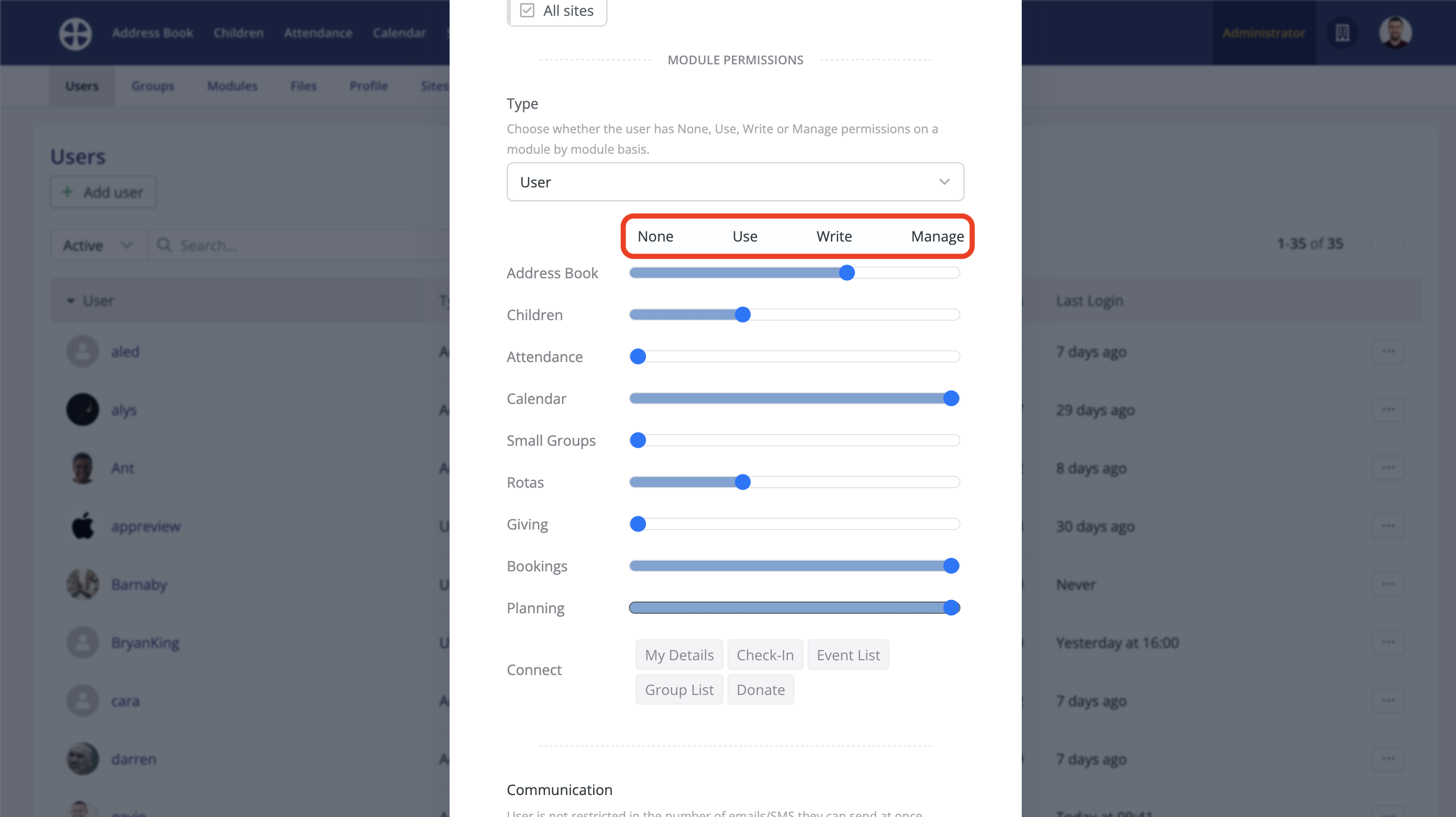The height and width of the screenshot is (817, 1456).
Task: Click Ant's profile photo
Action: [83, 467]
